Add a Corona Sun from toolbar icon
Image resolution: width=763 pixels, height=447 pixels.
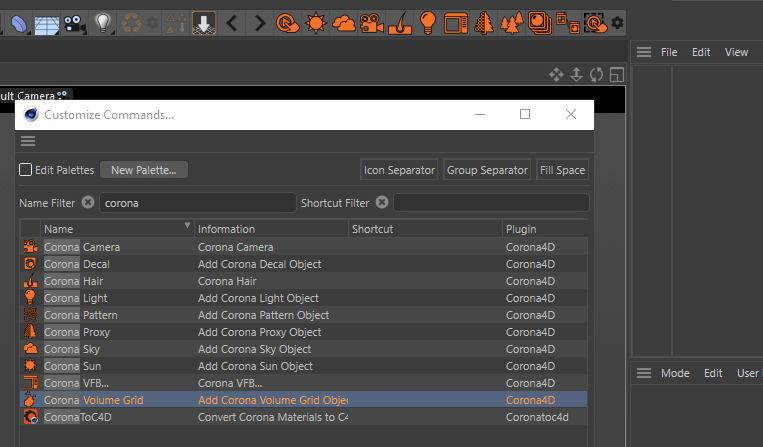click(315, 23)
